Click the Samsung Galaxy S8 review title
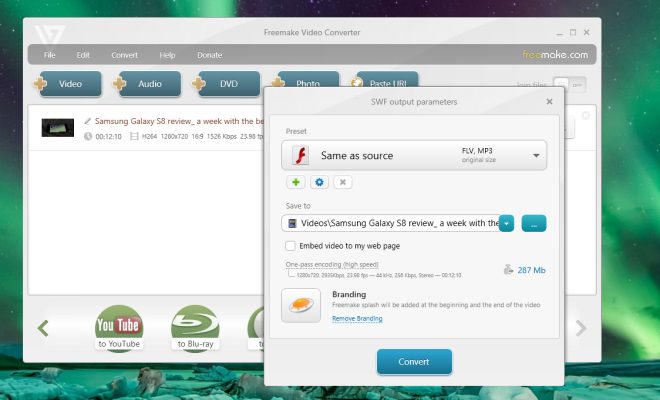This screenshot has width=660, height=400. tap(179, 121)
